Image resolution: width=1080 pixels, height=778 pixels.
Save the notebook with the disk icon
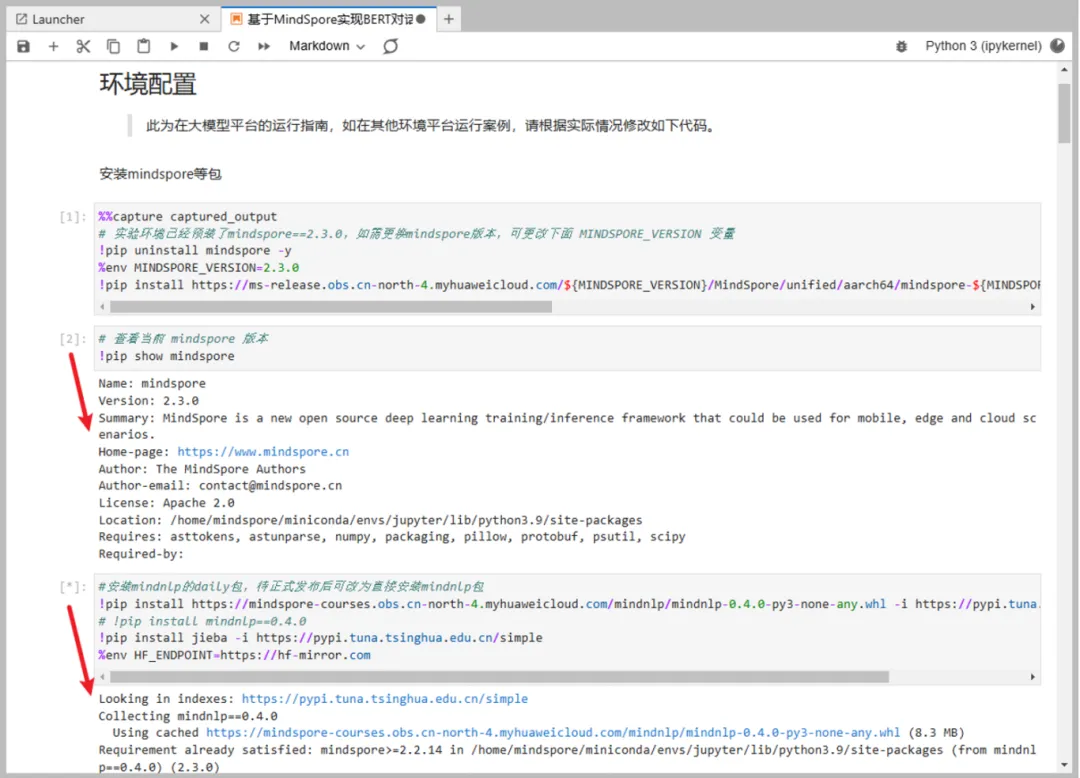tap(23, 46)
